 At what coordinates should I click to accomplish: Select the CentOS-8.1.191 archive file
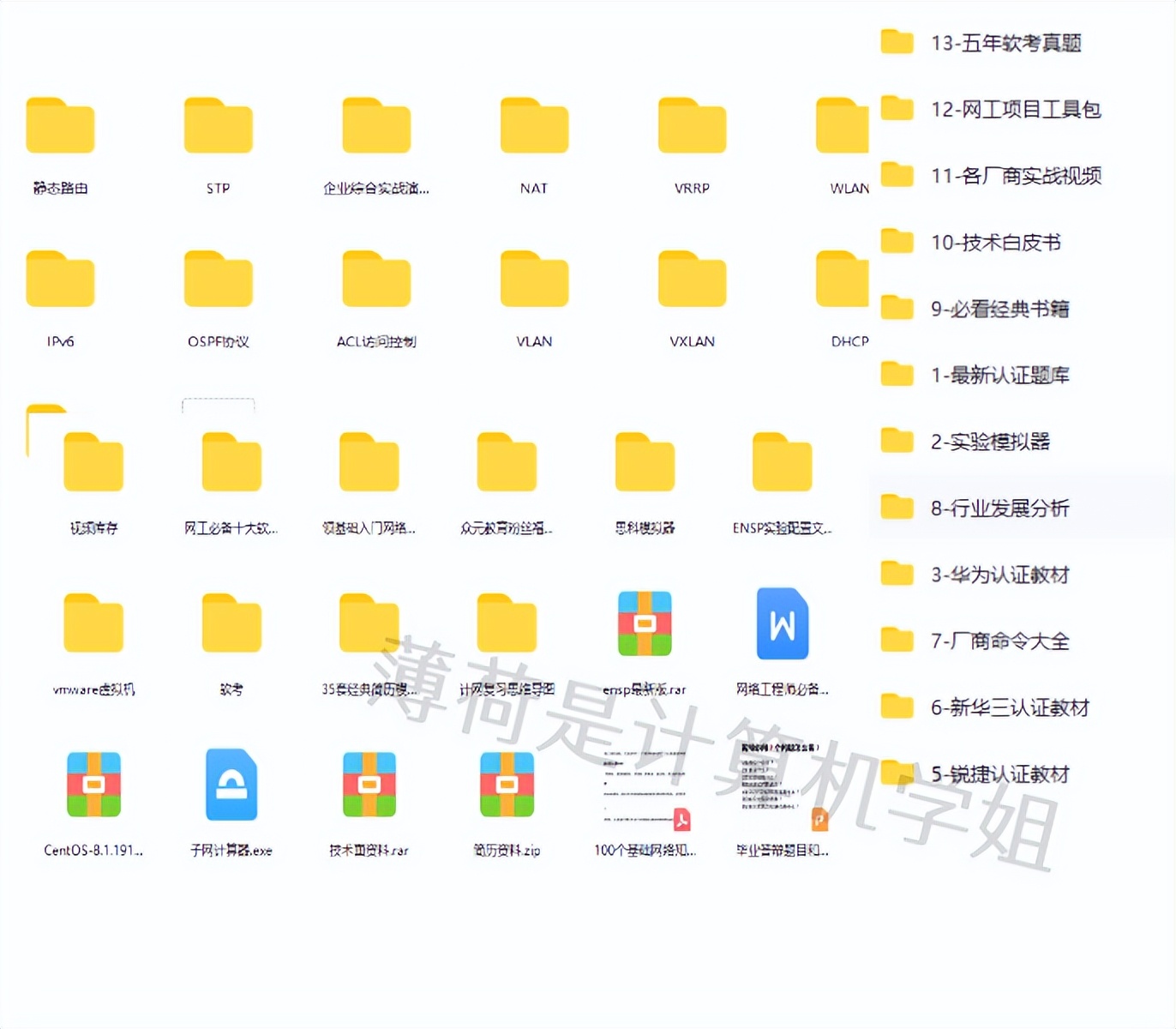pos(93,786)
